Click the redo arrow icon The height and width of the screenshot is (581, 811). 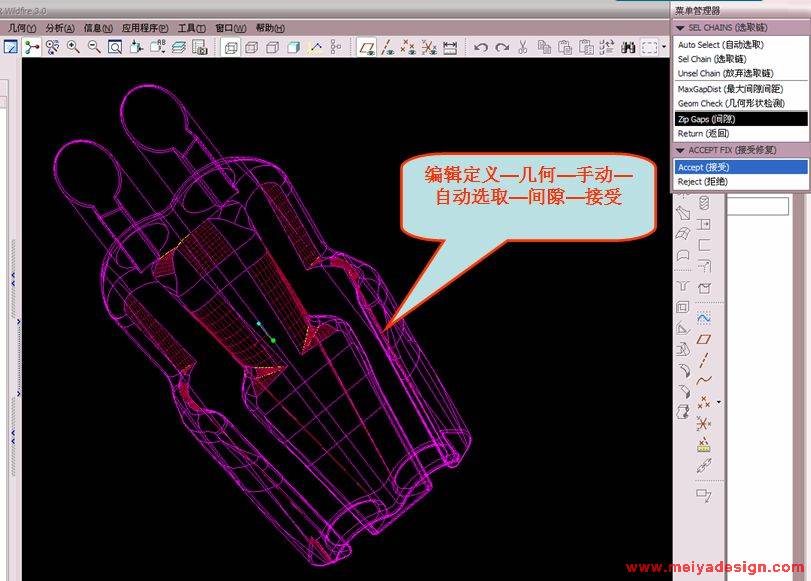point(502,47)
